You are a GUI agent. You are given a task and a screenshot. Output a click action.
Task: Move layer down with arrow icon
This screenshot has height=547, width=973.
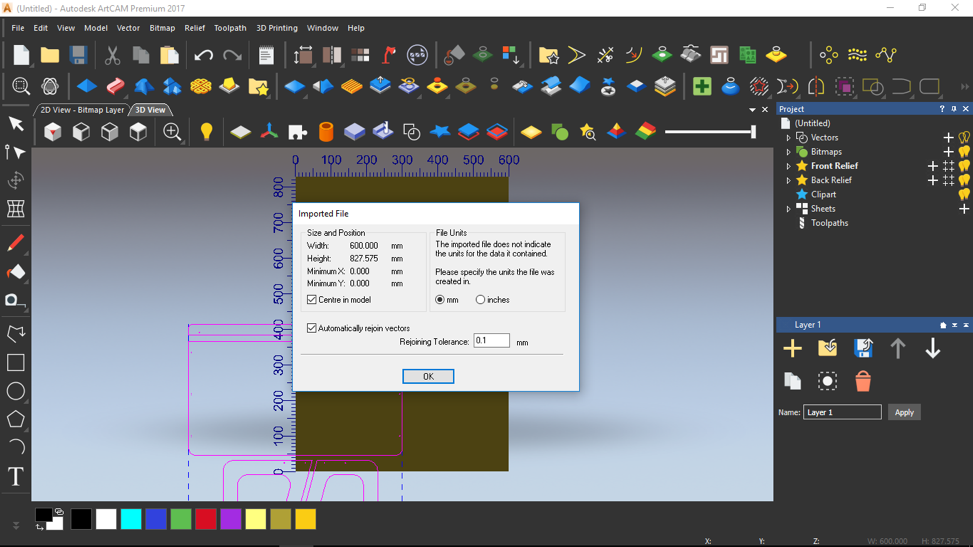pyautogui.click(x=933, y=348)
